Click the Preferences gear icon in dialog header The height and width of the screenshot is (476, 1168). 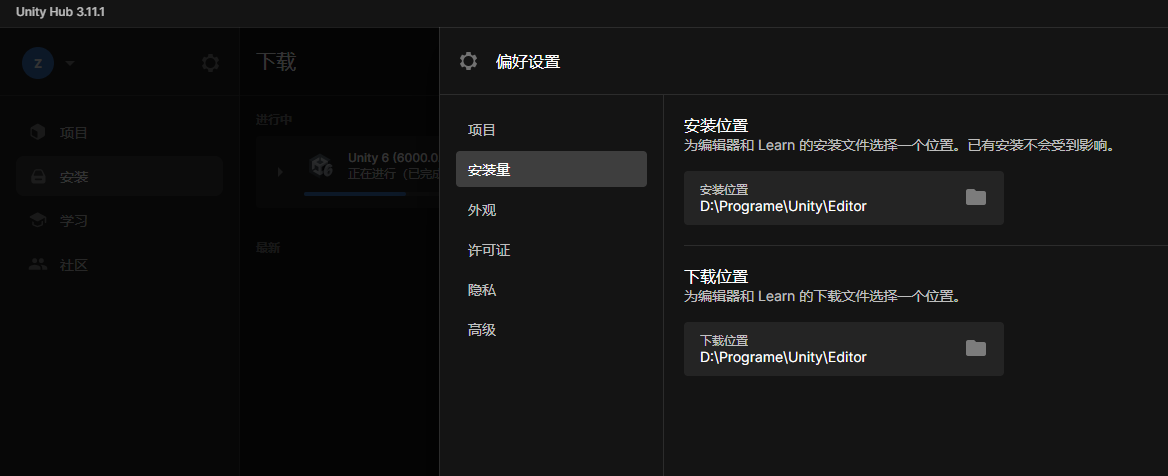click(x=469, y=61)
